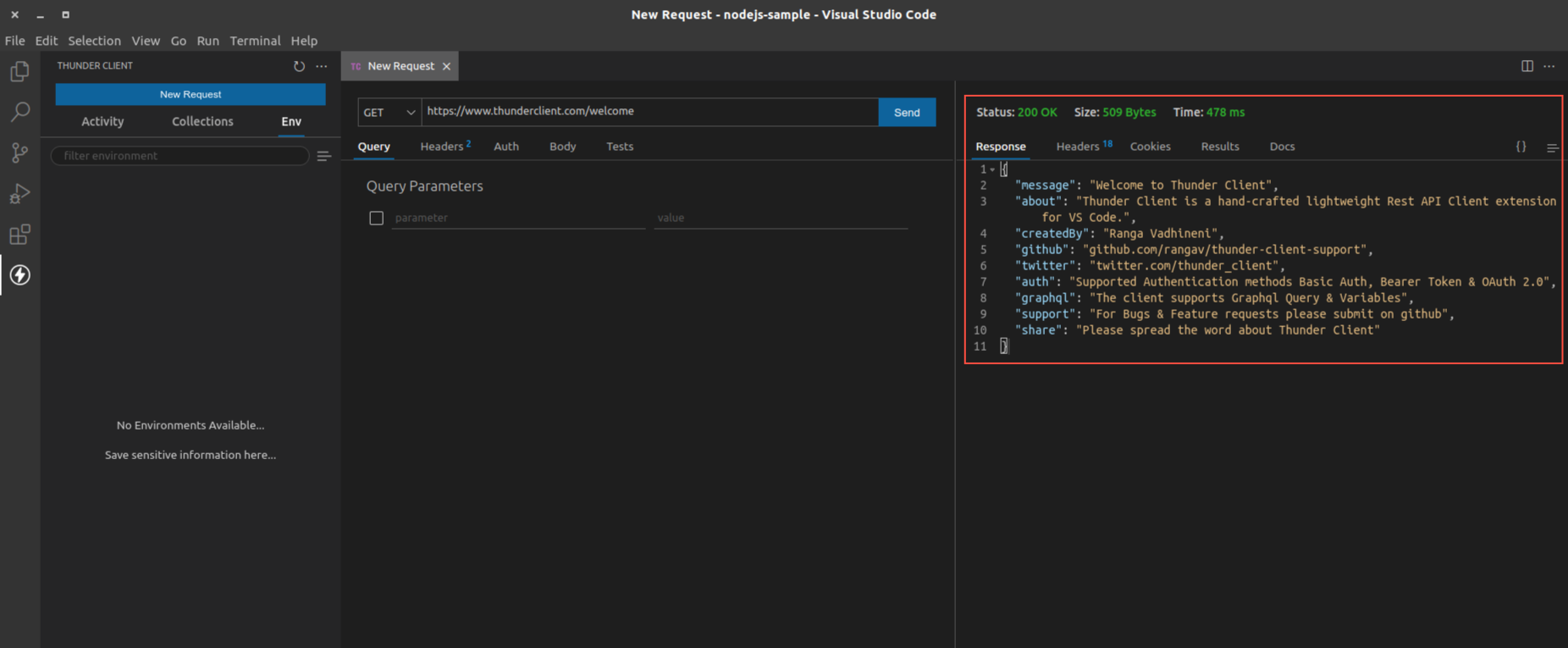
Task: Open the Selection menu
Action: [94, 41]
